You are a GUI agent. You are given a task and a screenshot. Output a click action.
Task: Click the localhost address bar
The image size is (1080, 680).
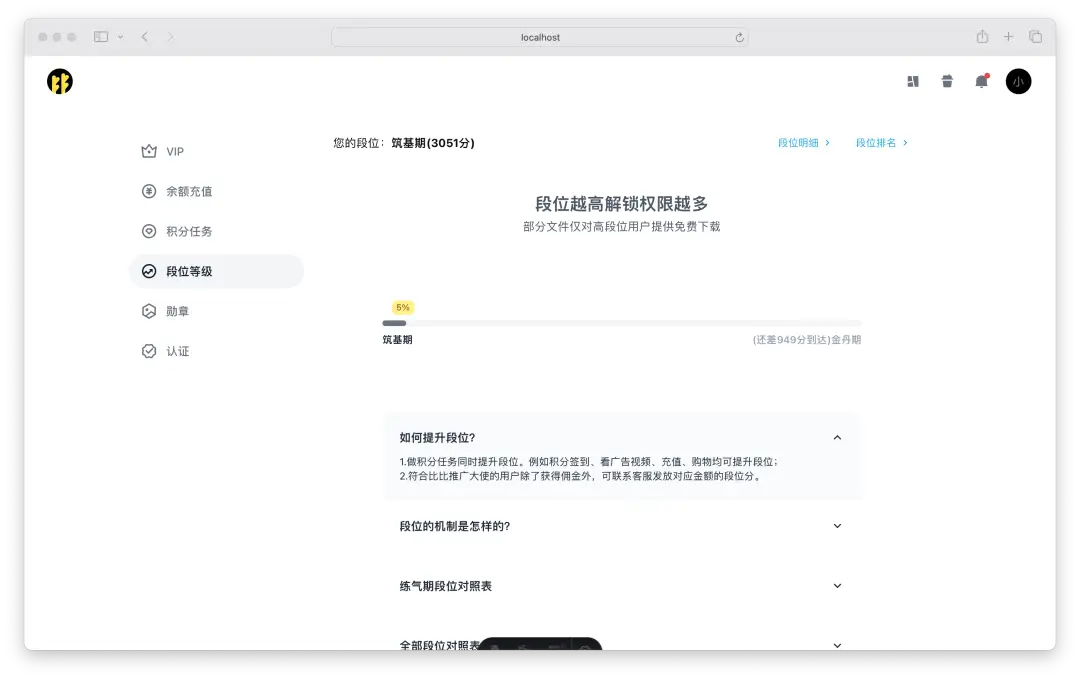point(540,36)
